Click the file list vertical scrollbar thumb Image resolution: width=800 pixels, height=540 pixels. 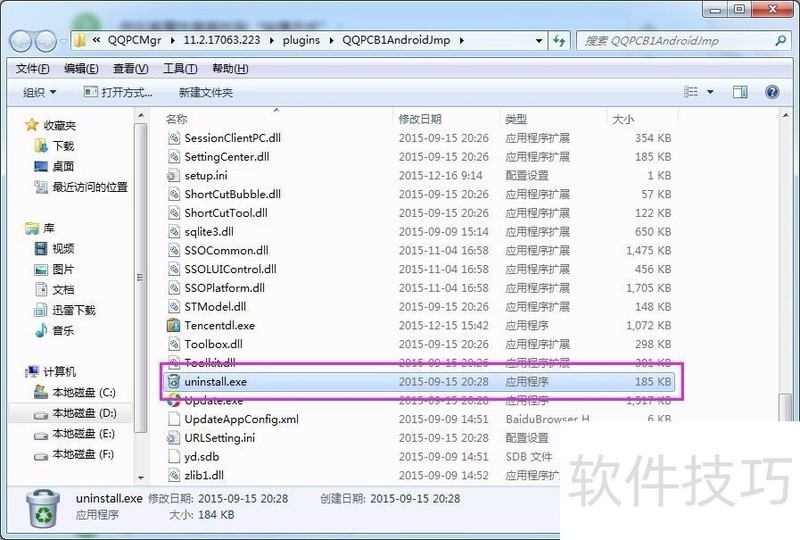(785, 408)
